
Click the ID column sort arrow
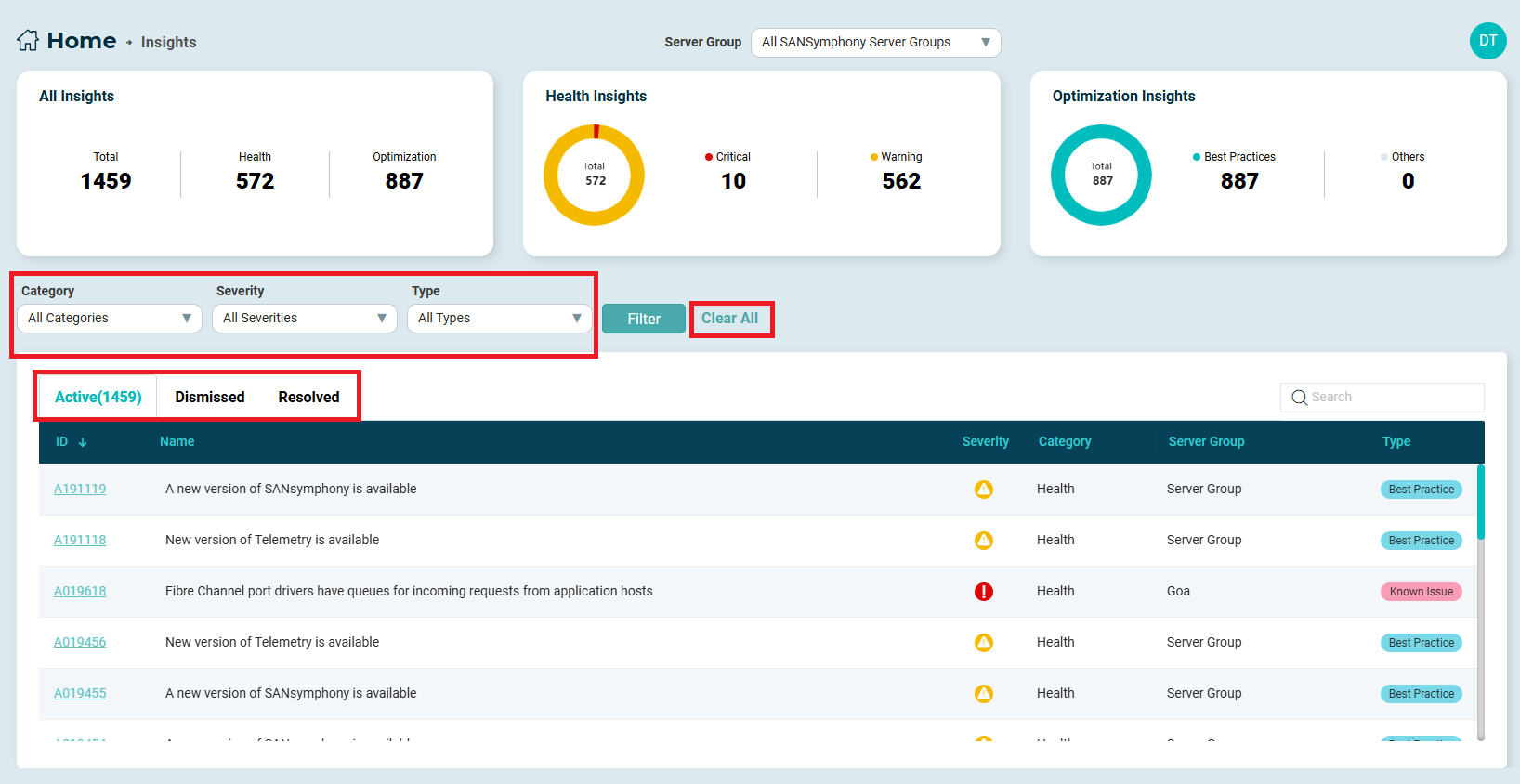[83, 442]
